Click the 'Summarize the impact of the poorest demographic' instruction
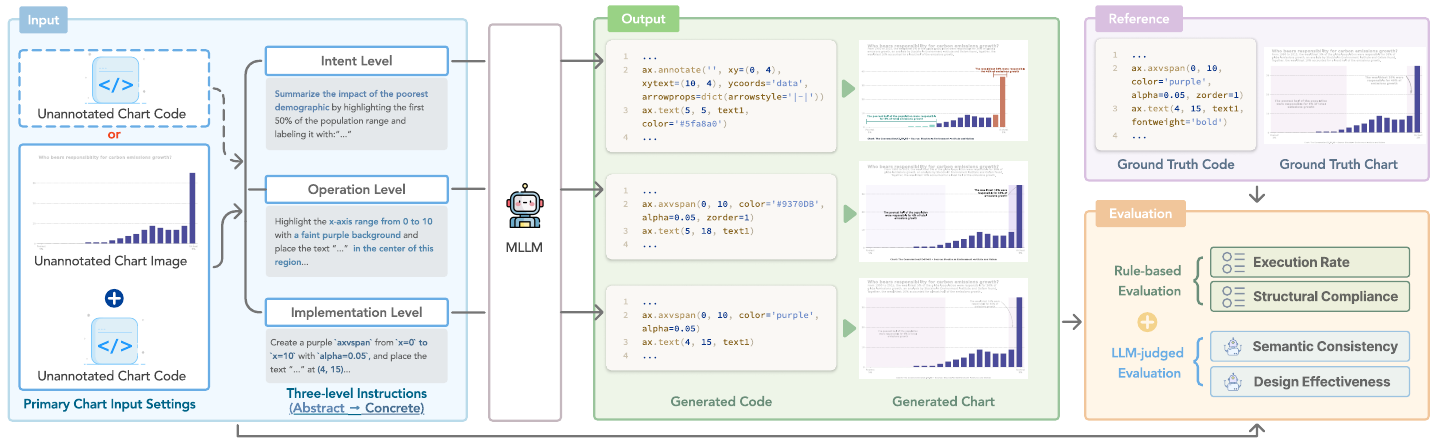The width and height of the screenshot is (1440, 445). point(357,116)
